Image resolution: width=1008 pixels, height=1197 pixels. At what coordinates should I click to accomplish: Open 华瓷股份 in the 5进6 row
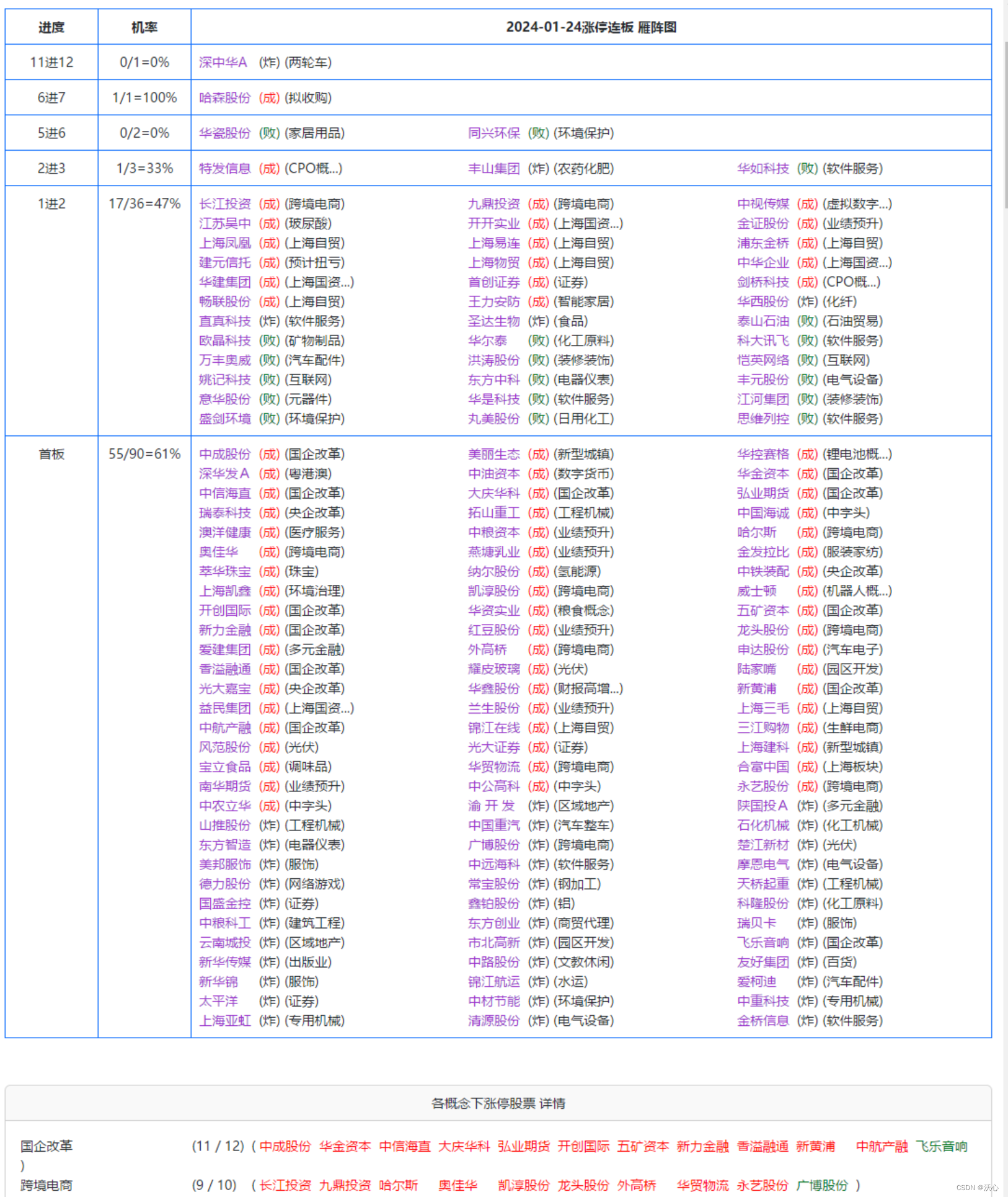coord(224,133)
